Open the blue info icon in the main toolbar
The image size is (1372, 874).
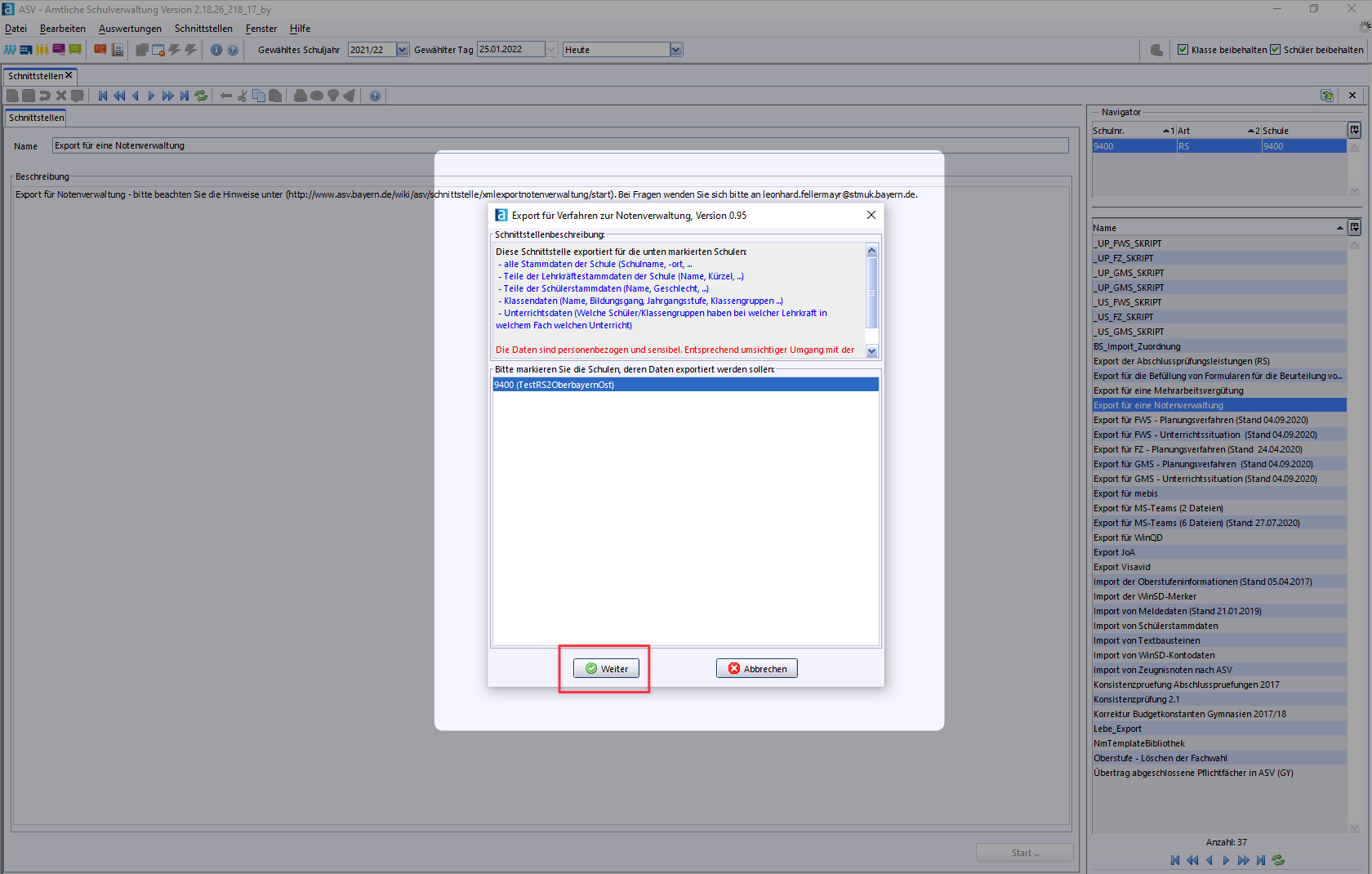coord(216,50)
